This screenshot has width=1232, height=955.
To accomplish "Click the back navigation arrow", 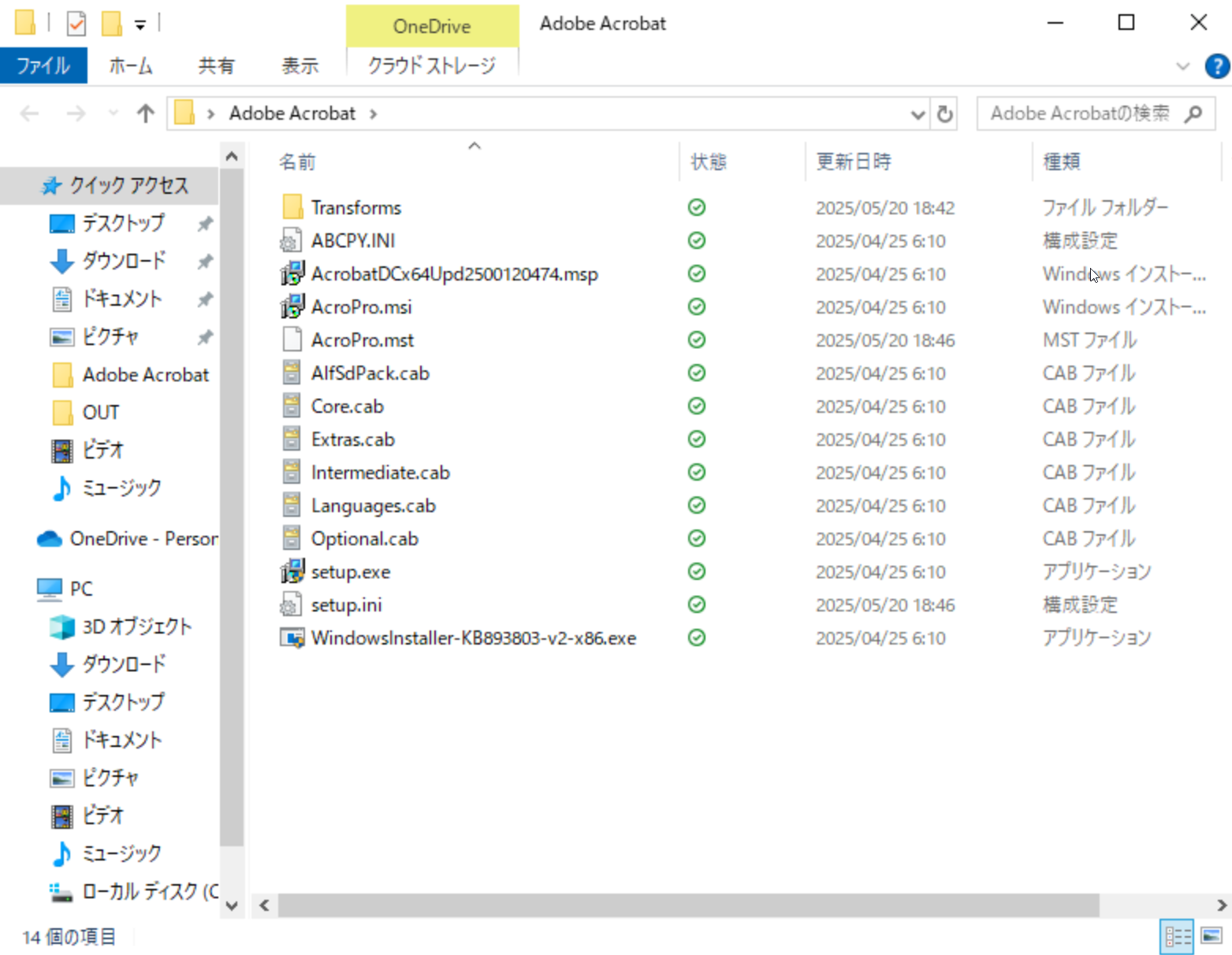I will pos(29,113).
